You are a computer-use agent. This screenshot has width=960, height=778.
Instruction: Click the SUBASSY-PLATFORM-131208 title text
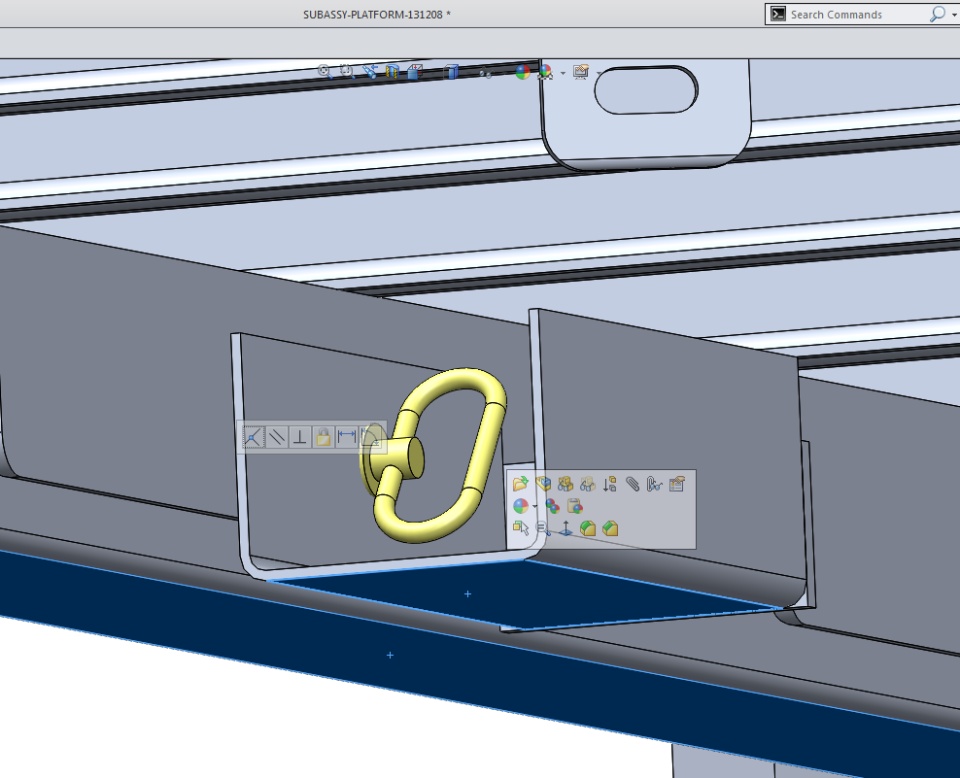373,14
